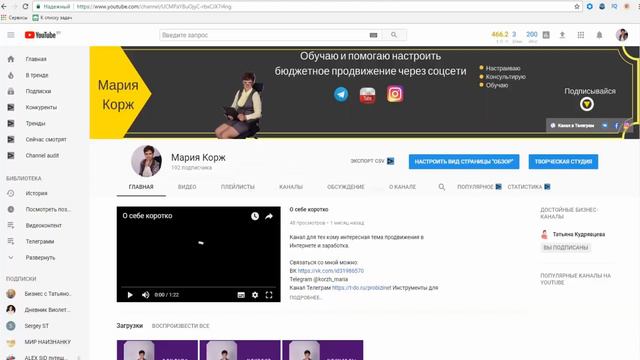Open the video upload icon

point(562,35)
